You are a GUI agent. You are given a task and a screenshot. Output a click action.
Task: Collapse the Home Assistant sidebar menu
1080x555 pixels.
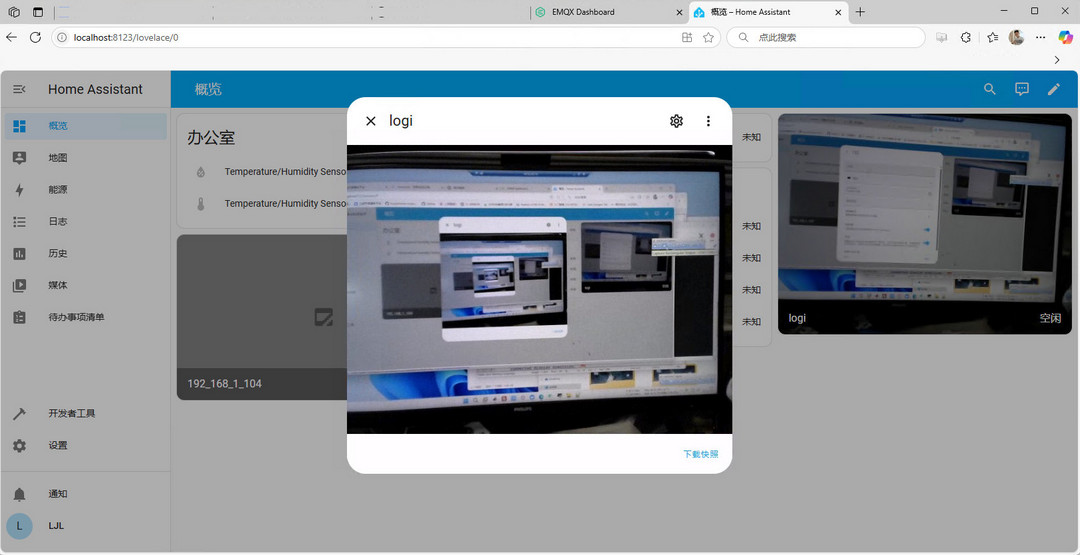pos(19,89)
